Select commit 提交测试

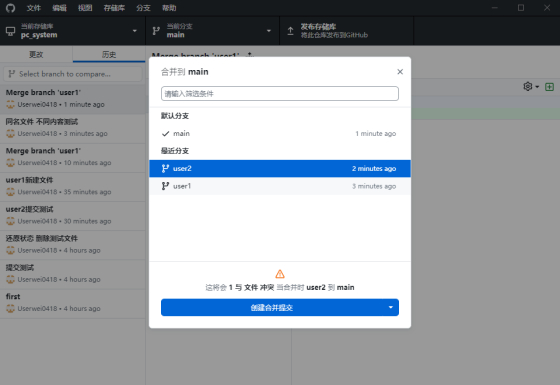[x=72, y=274]
